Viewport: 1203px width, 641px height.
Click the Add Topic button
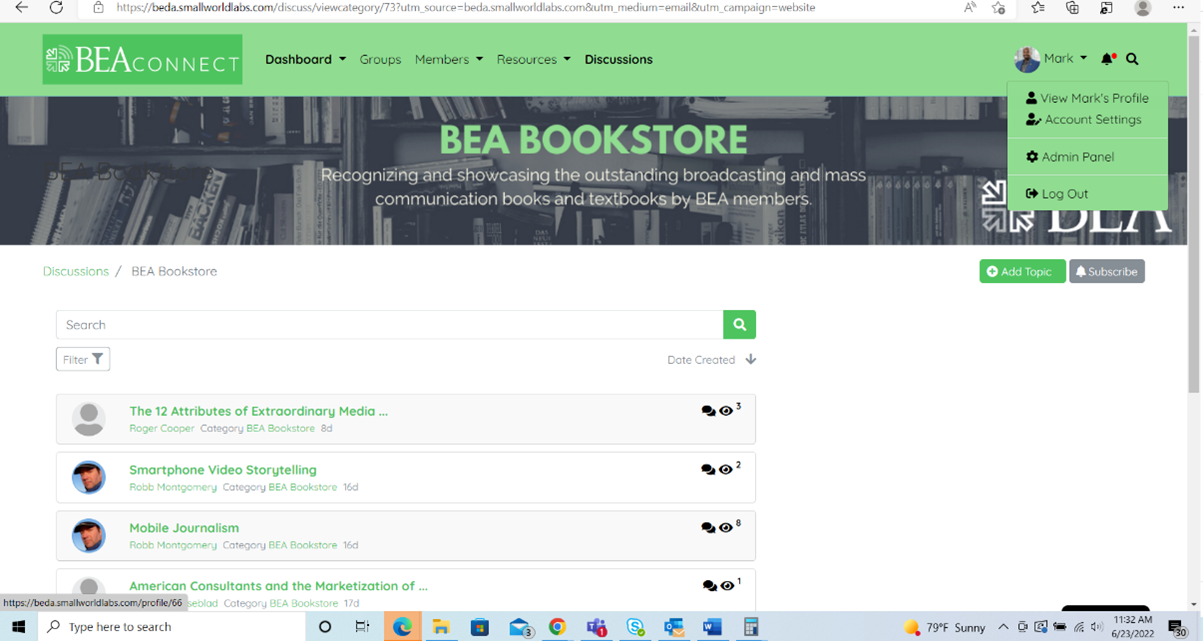click(x=1020, y=271)
